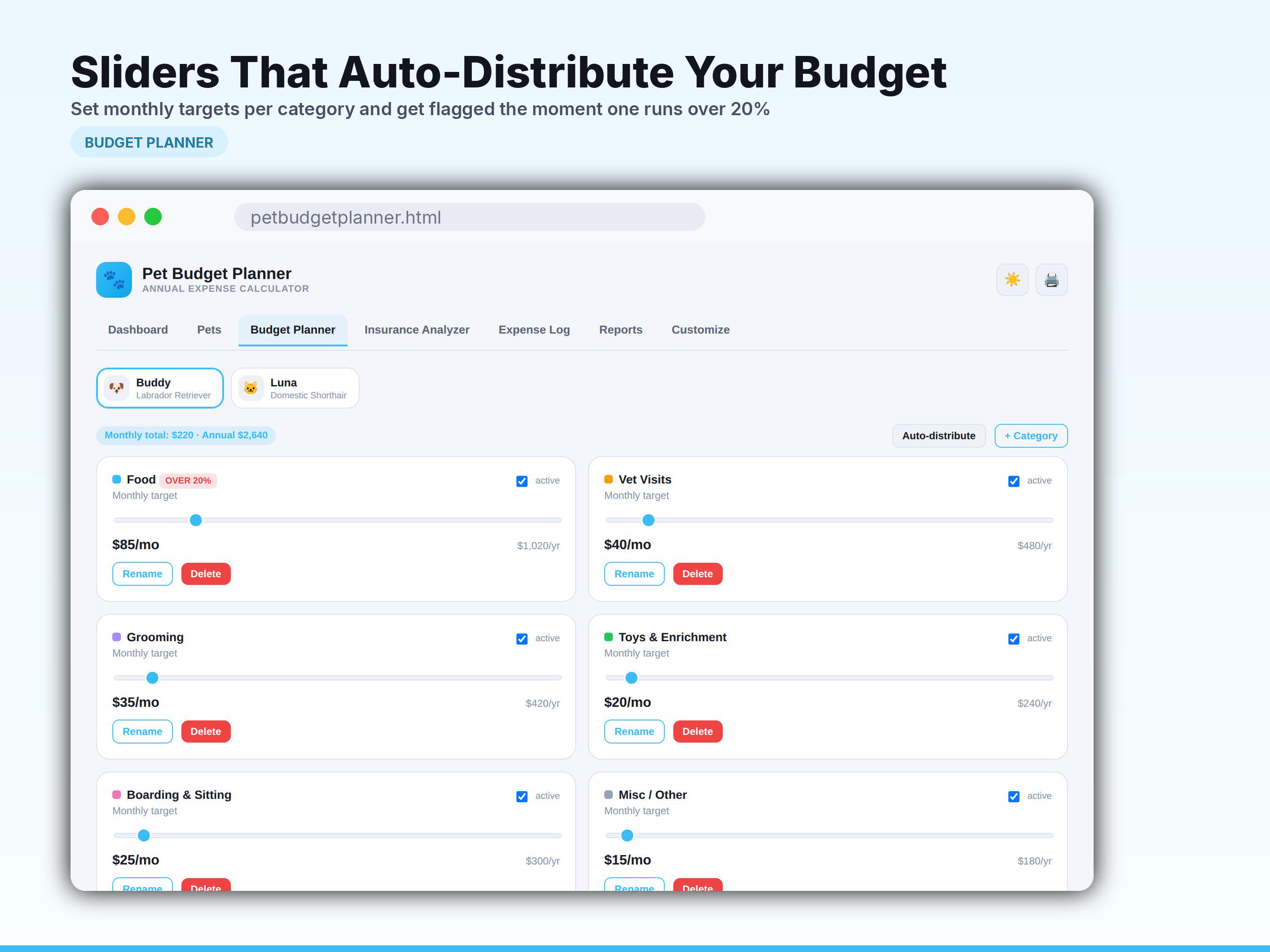Open the Dashboard tab
The width and height of the screenshot is (1270, 952).
138,330
